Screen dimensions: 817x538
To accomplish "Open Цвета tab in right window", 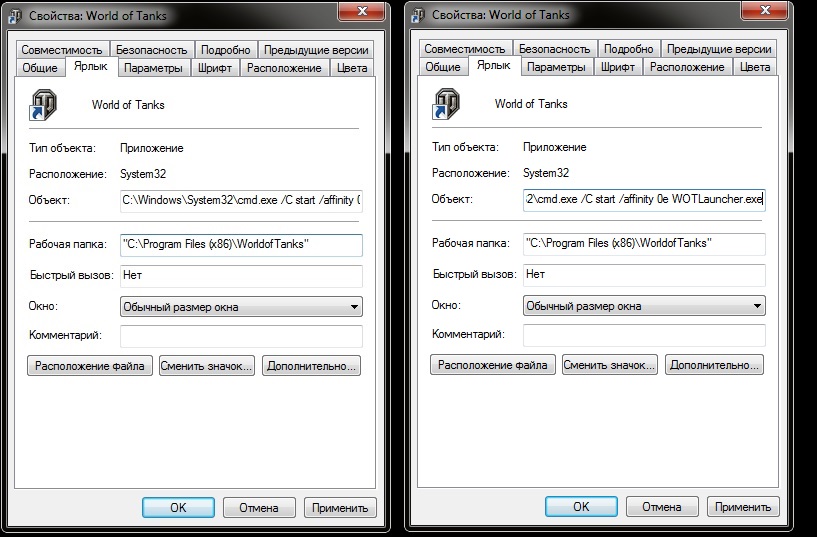I will click(755, 67).
